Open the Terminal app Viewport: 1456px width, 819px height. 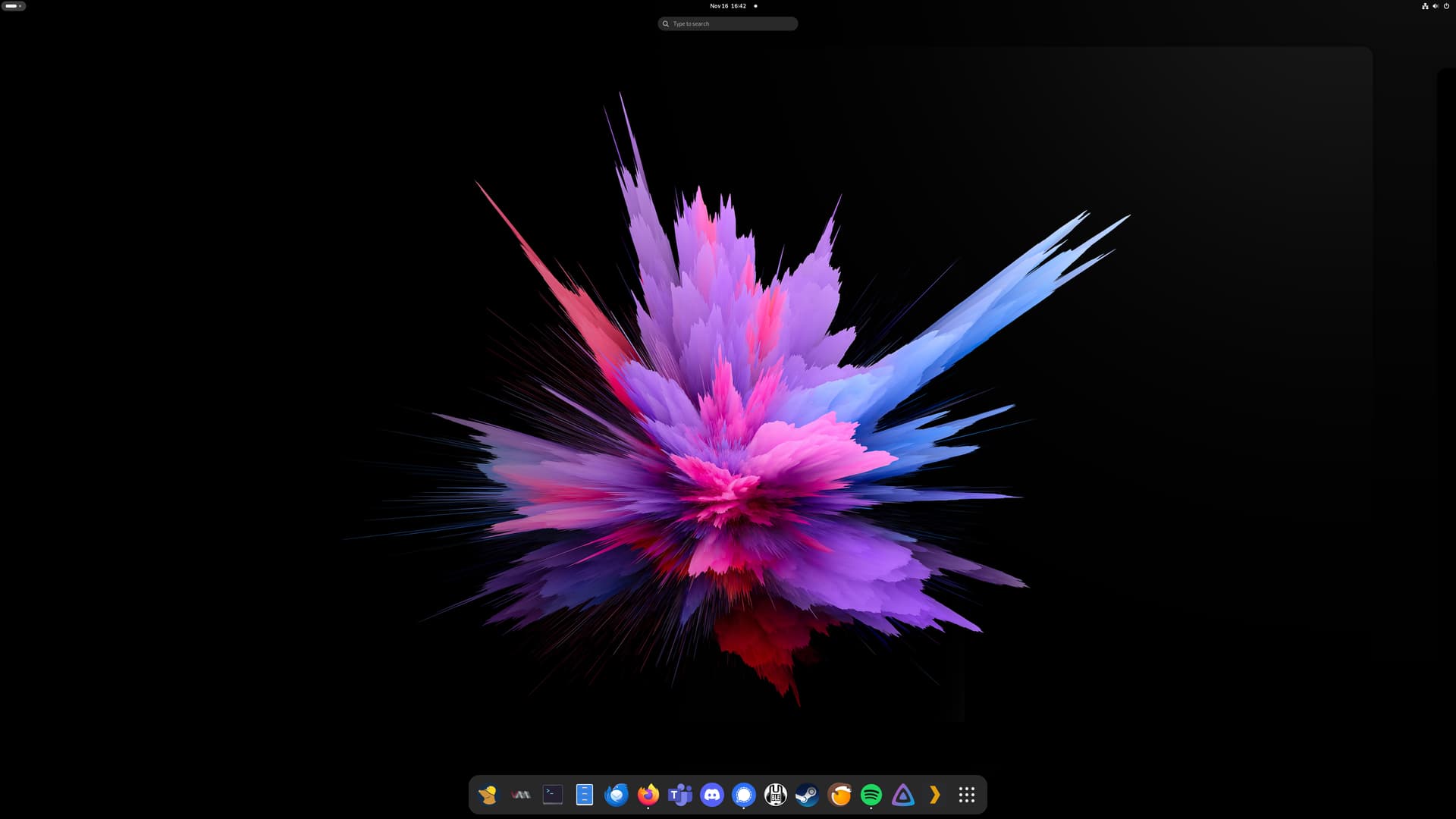pyautogui.click(x=553, y=795)
